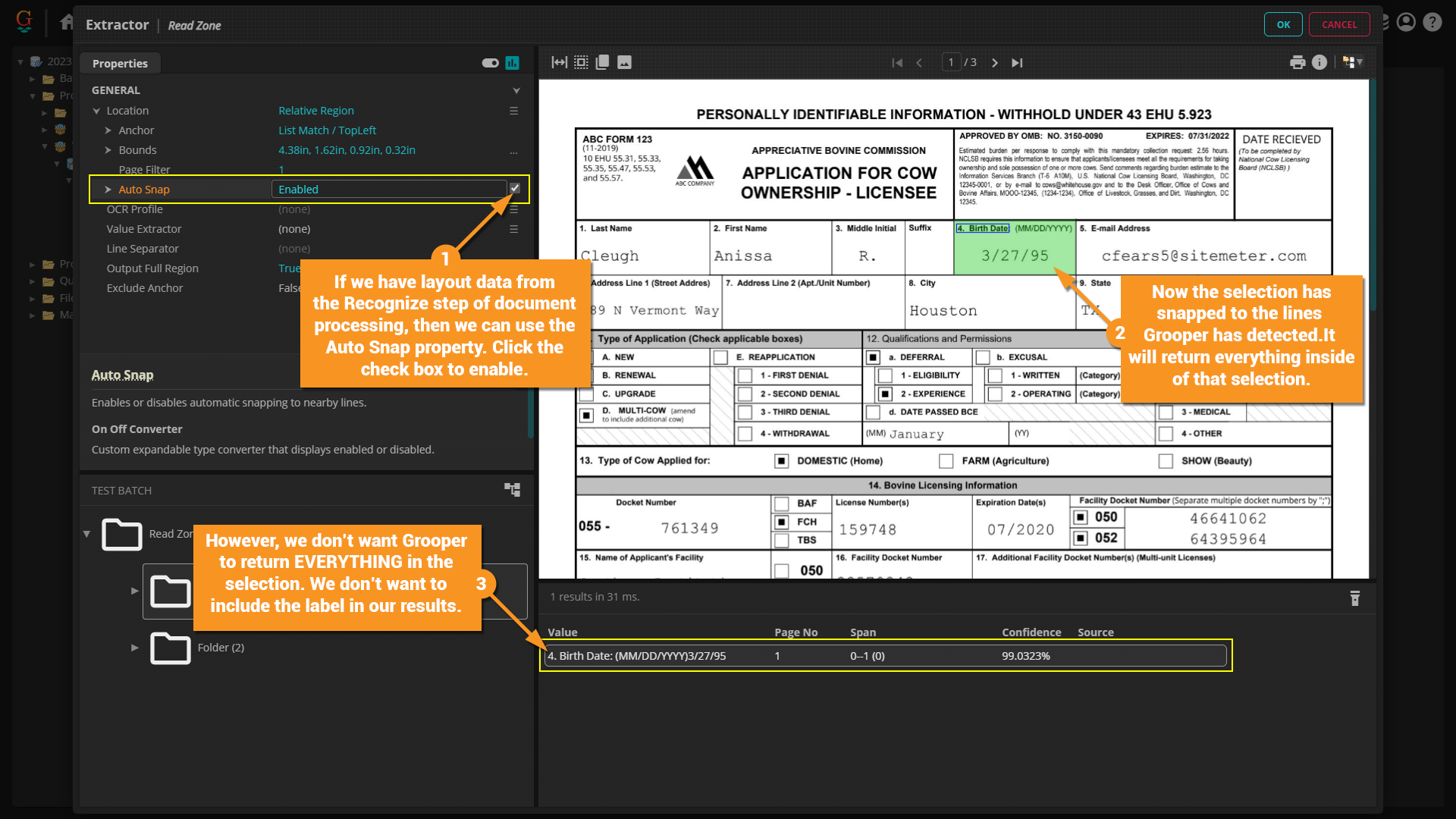
Task: Click the image view icon
Action: (x=624, y=62)
